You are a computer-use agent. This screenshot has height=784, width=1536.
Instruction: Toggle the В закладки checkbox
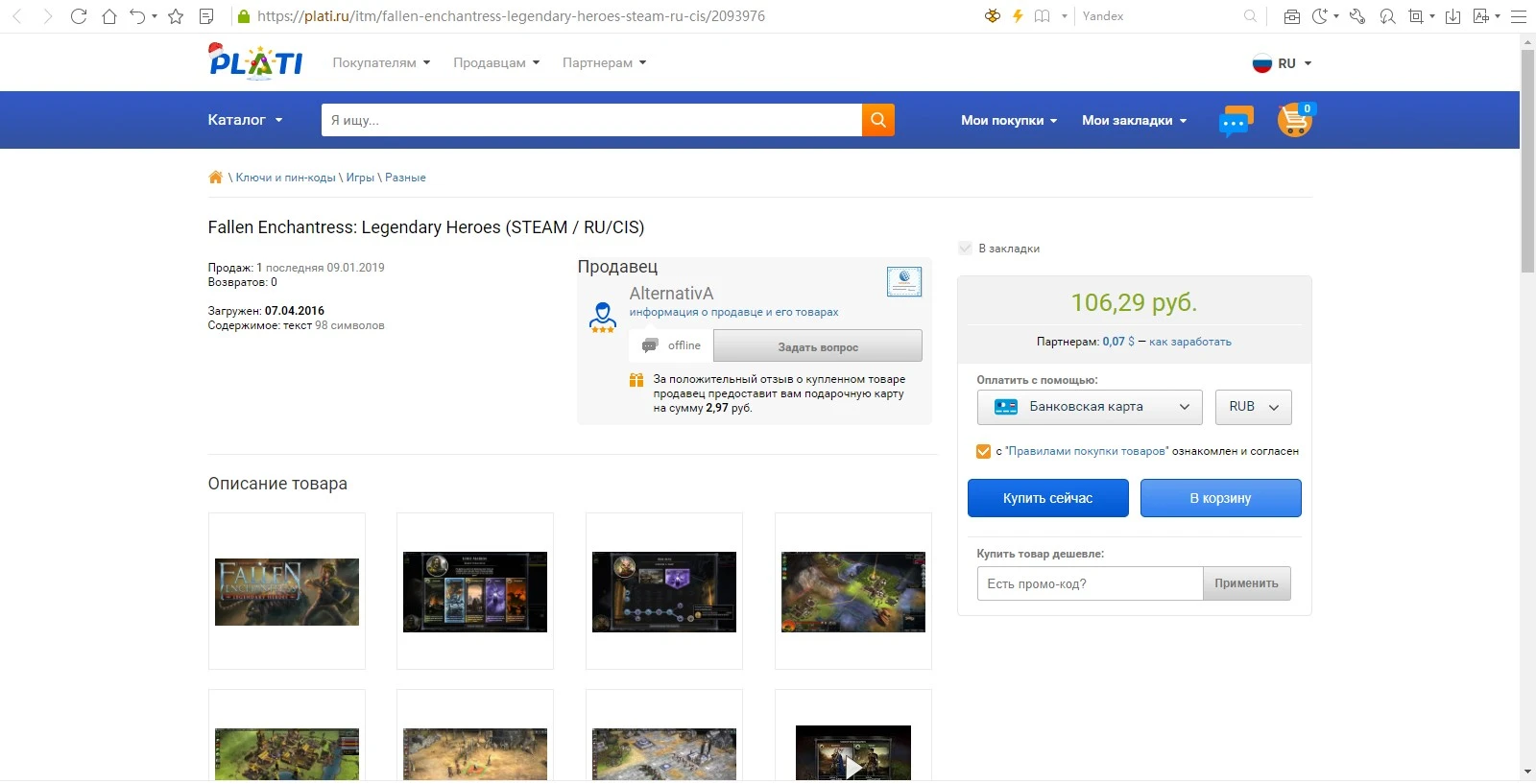(966, 249)
